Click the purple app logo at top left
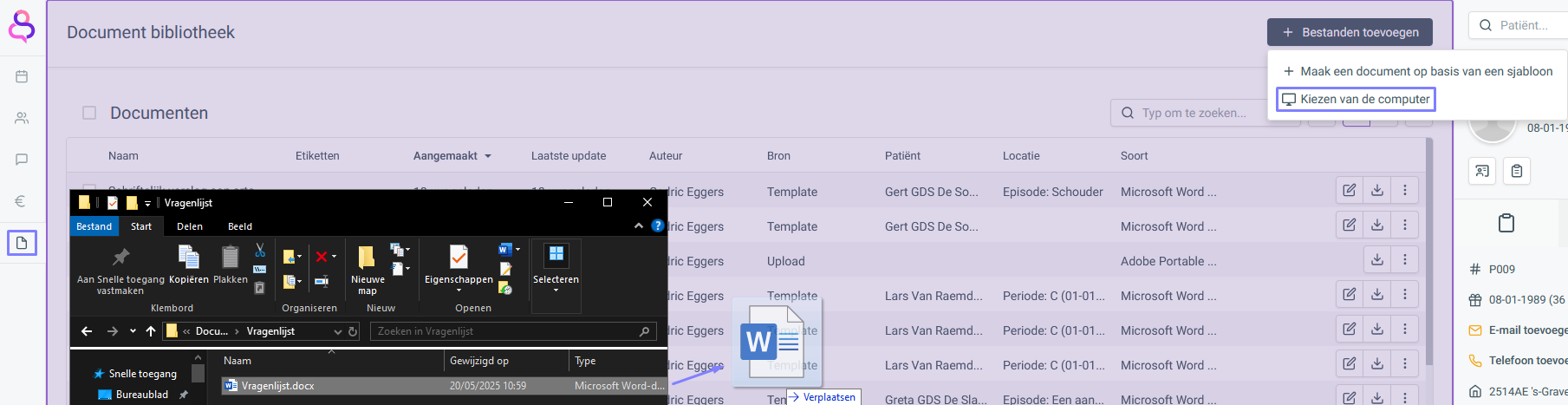1568x405 pixels. (x=22, y=26)
